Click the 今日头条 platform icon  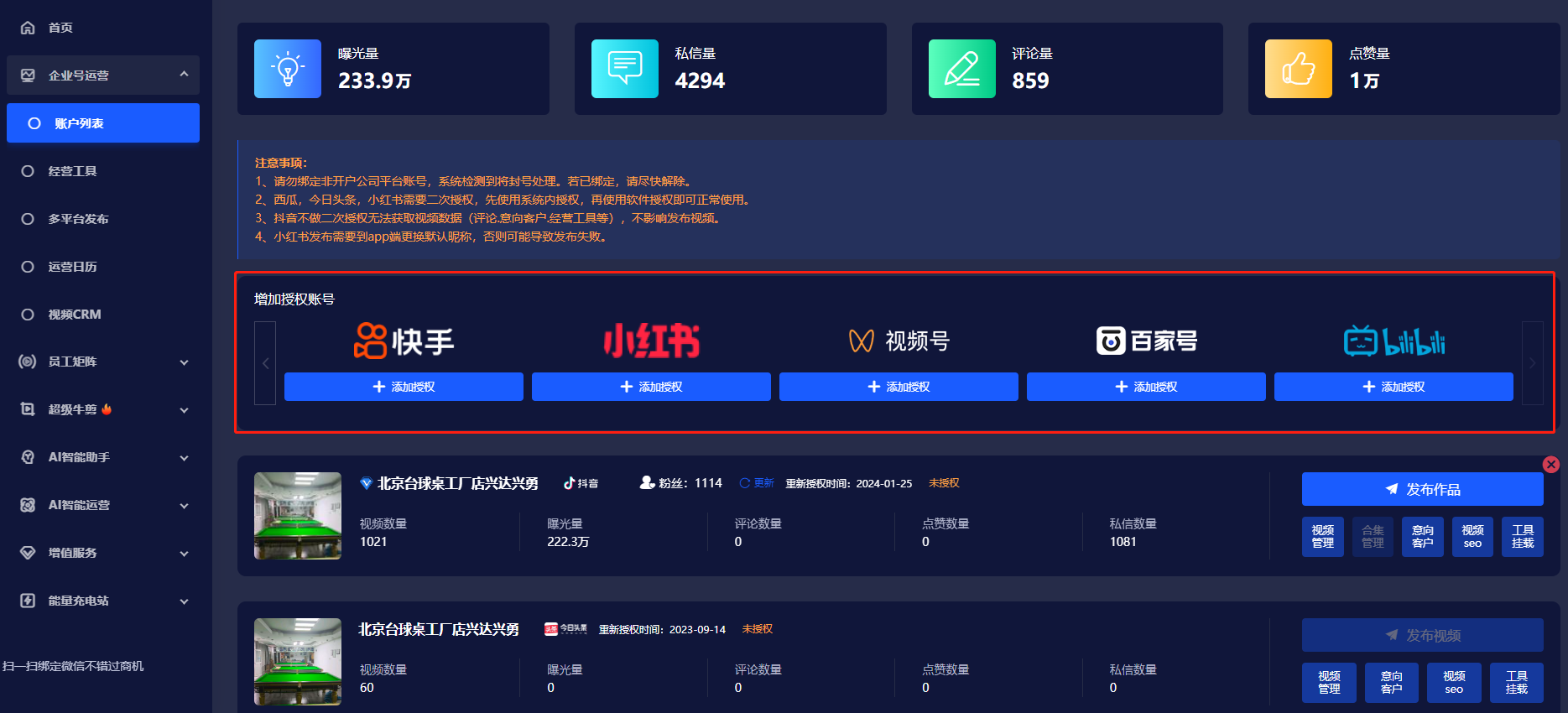point(565,629)
